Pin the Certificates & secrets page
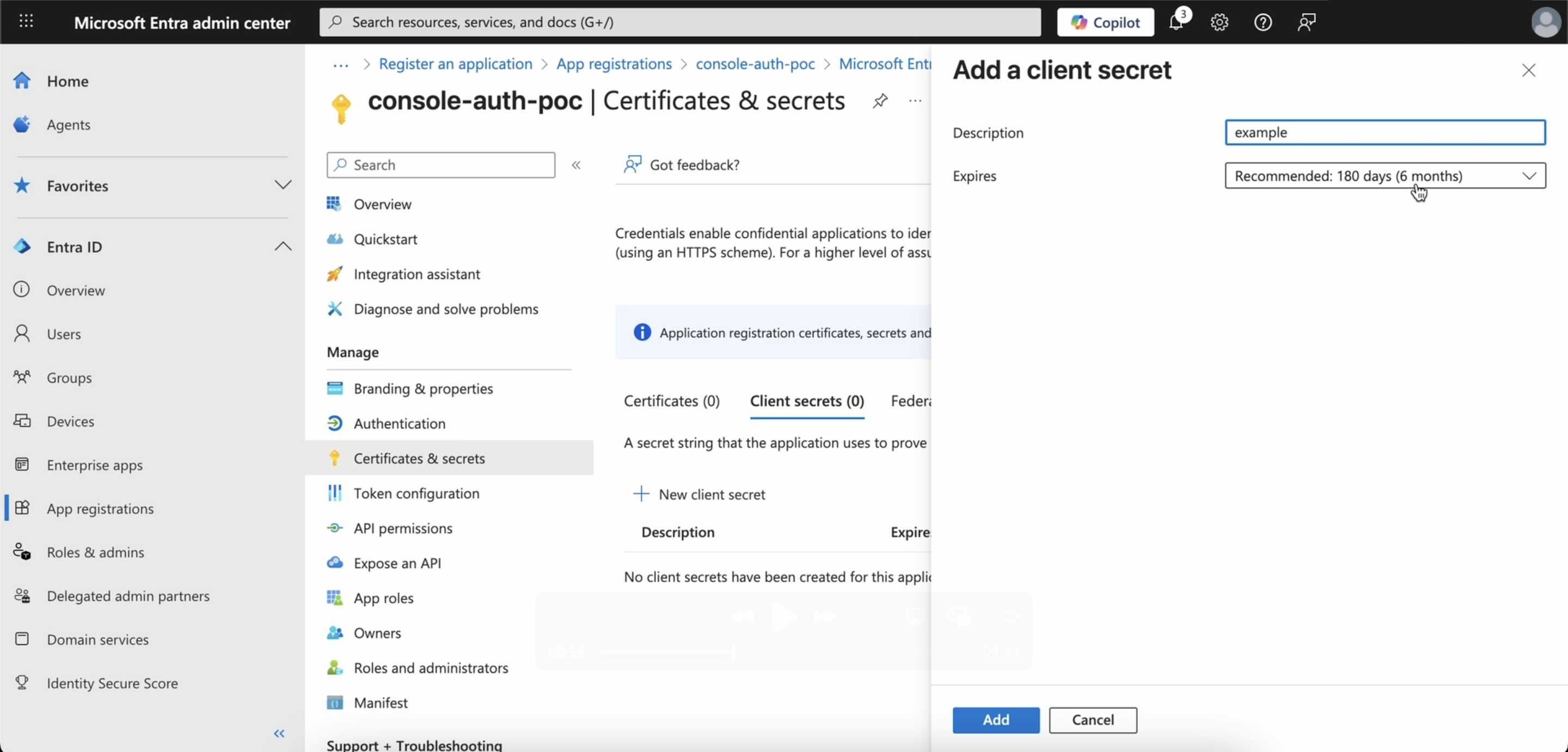Viewport: 1568px width, 752px height. [x=880, y=101]
